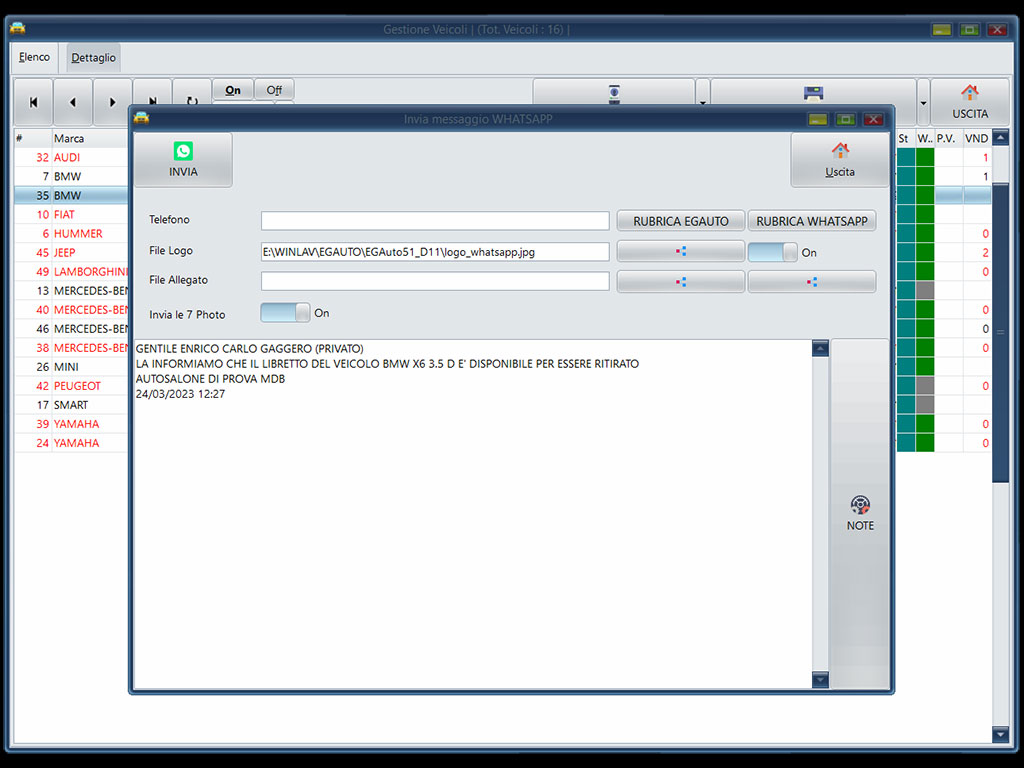Viewport: 1024px width, 768px height.
Task: Click the USCITA button in Gestione Veicoli
Action: tap(970, 102)
